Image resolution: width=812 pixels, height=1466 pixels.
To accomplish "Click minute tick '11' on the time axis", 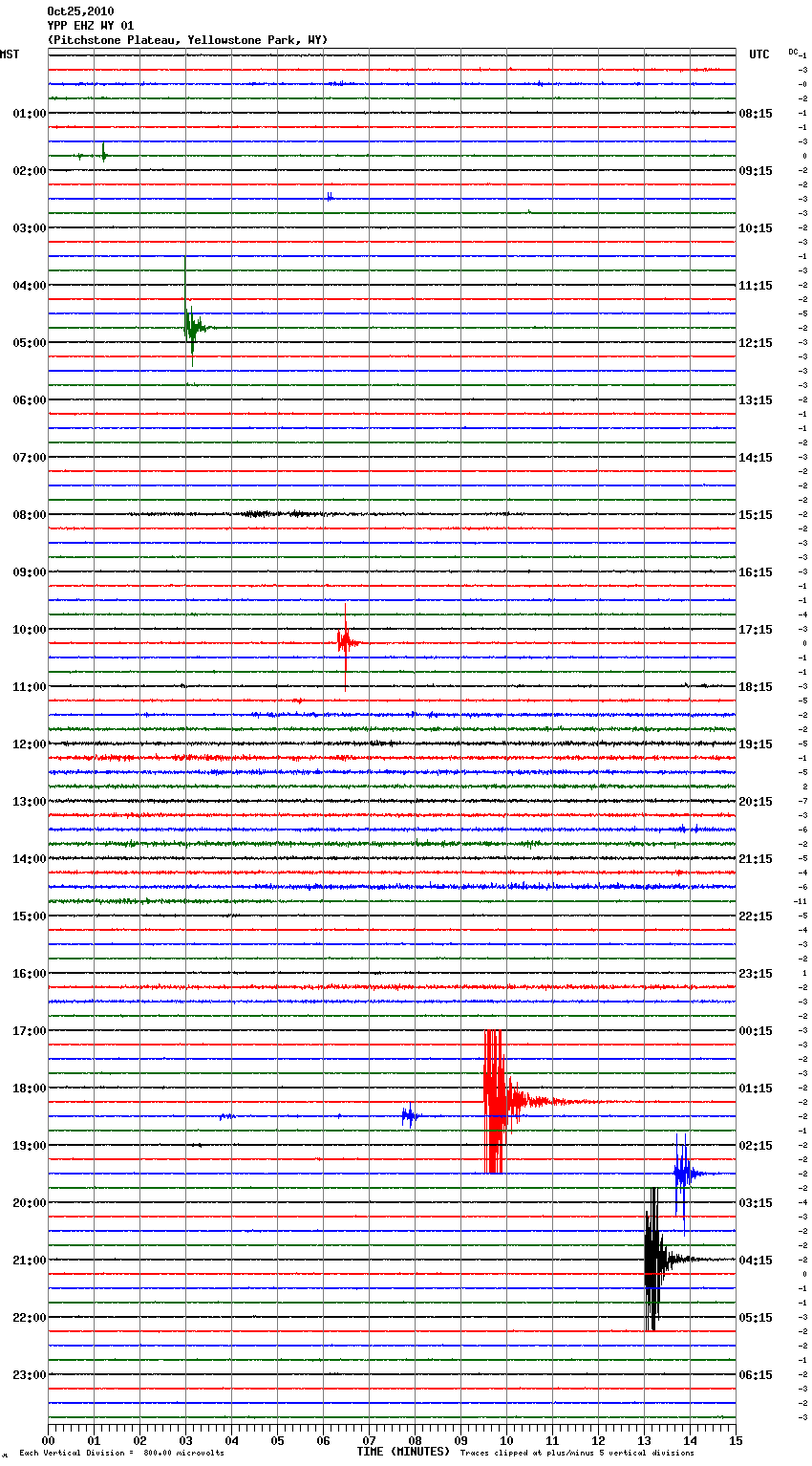I will coord(552,1440).
